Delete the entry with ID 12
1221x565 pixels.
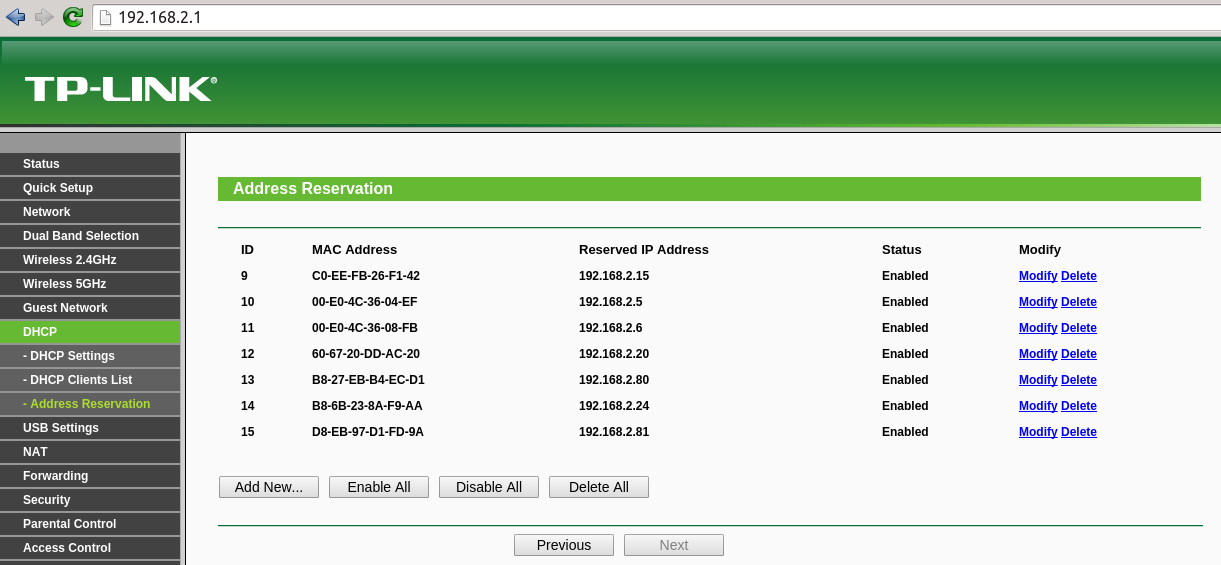point(1079,354)
